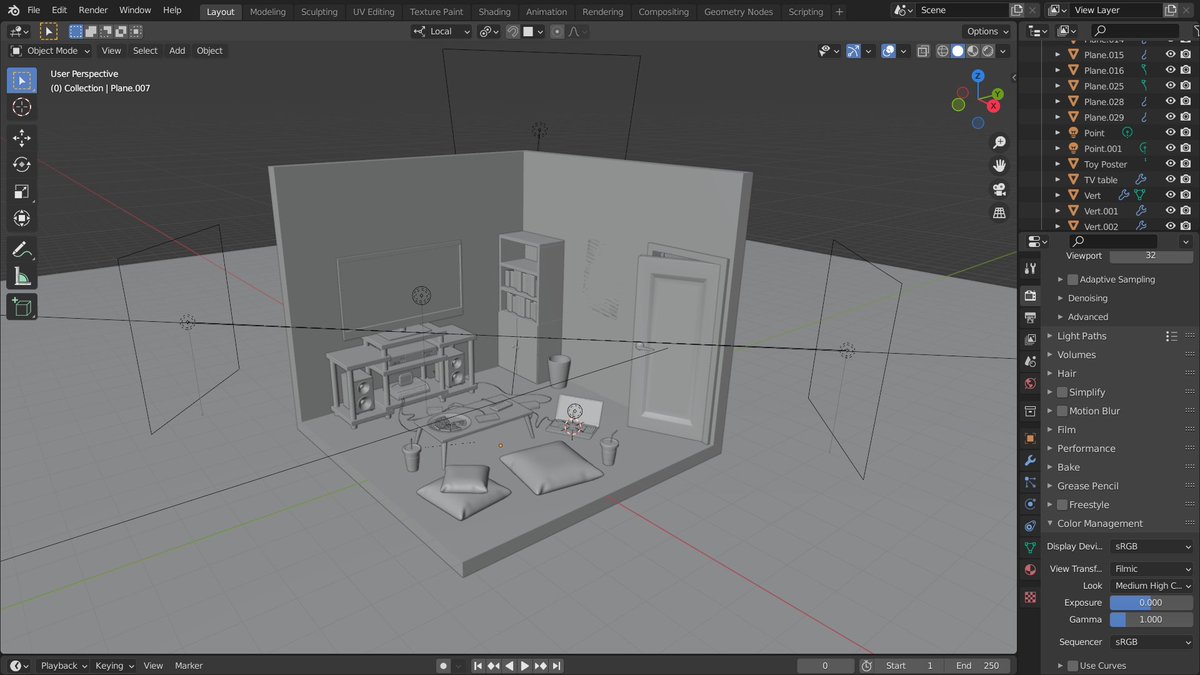
Task: Enable the Simplify checkbox
Action: [x=1062, y=393]
